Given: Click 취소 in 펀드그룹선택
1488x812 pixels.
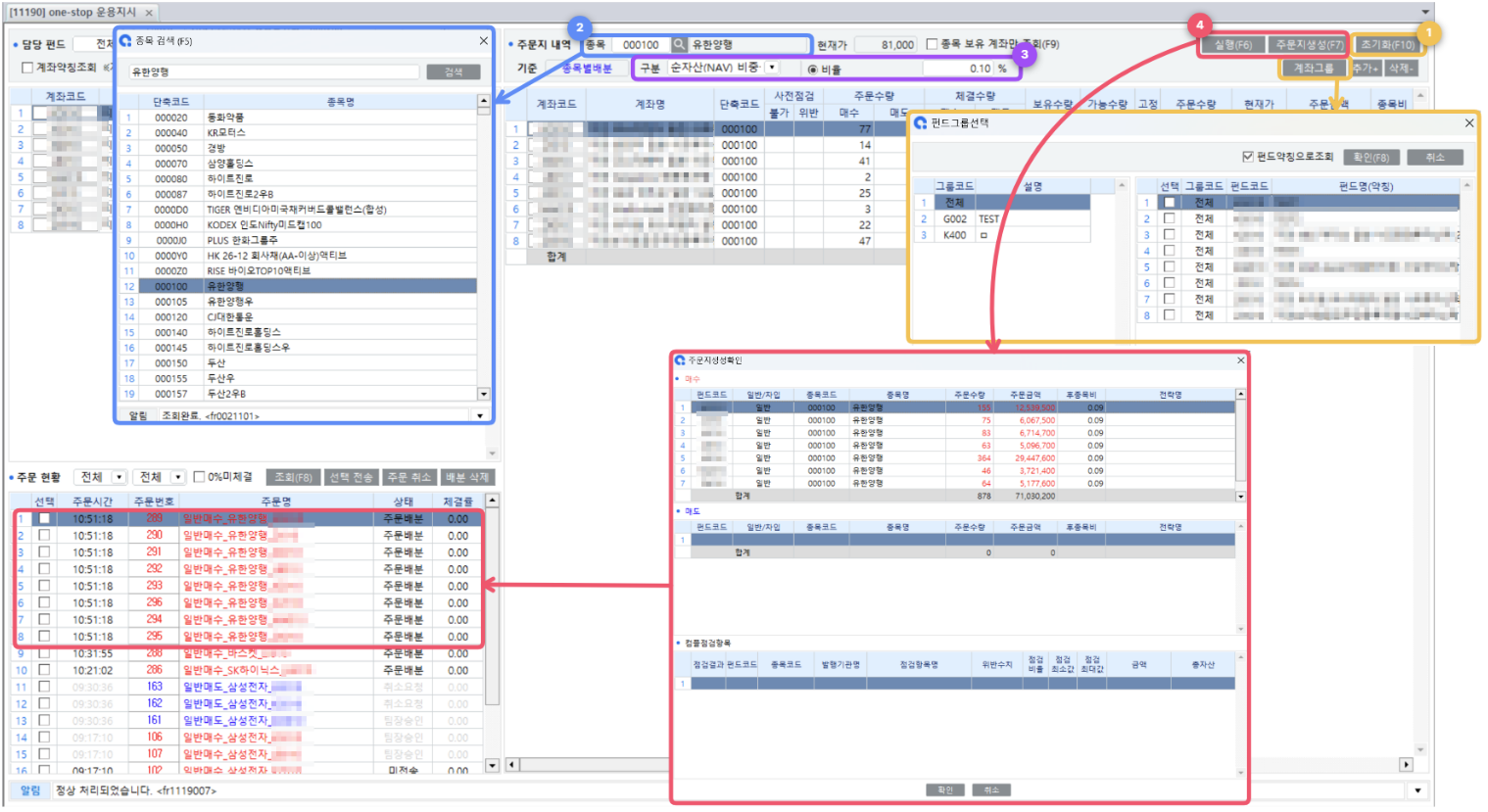Looking at the screenshot, I should click(x=1435, y=157).
